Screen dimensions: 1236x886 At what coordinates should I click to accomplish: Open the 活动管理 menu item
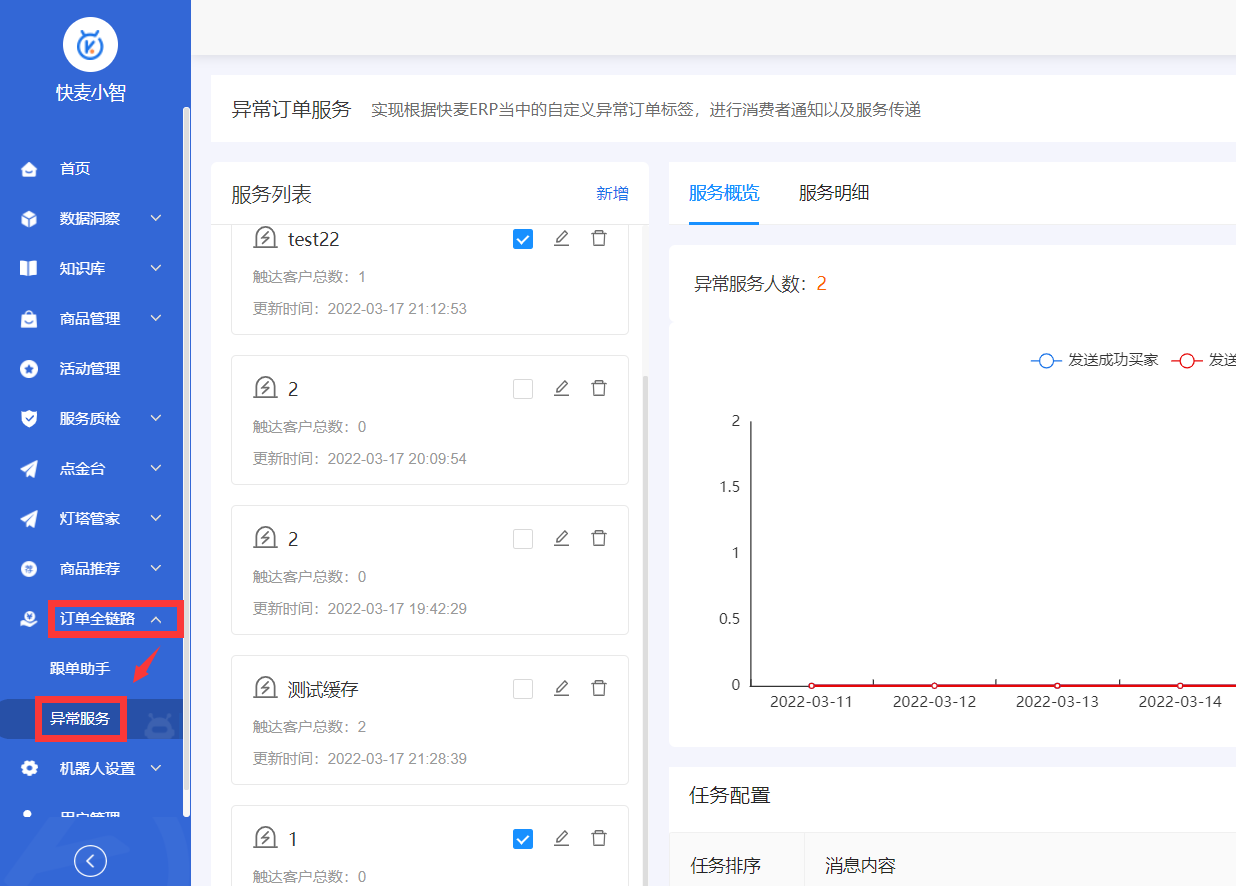[90, 369]
